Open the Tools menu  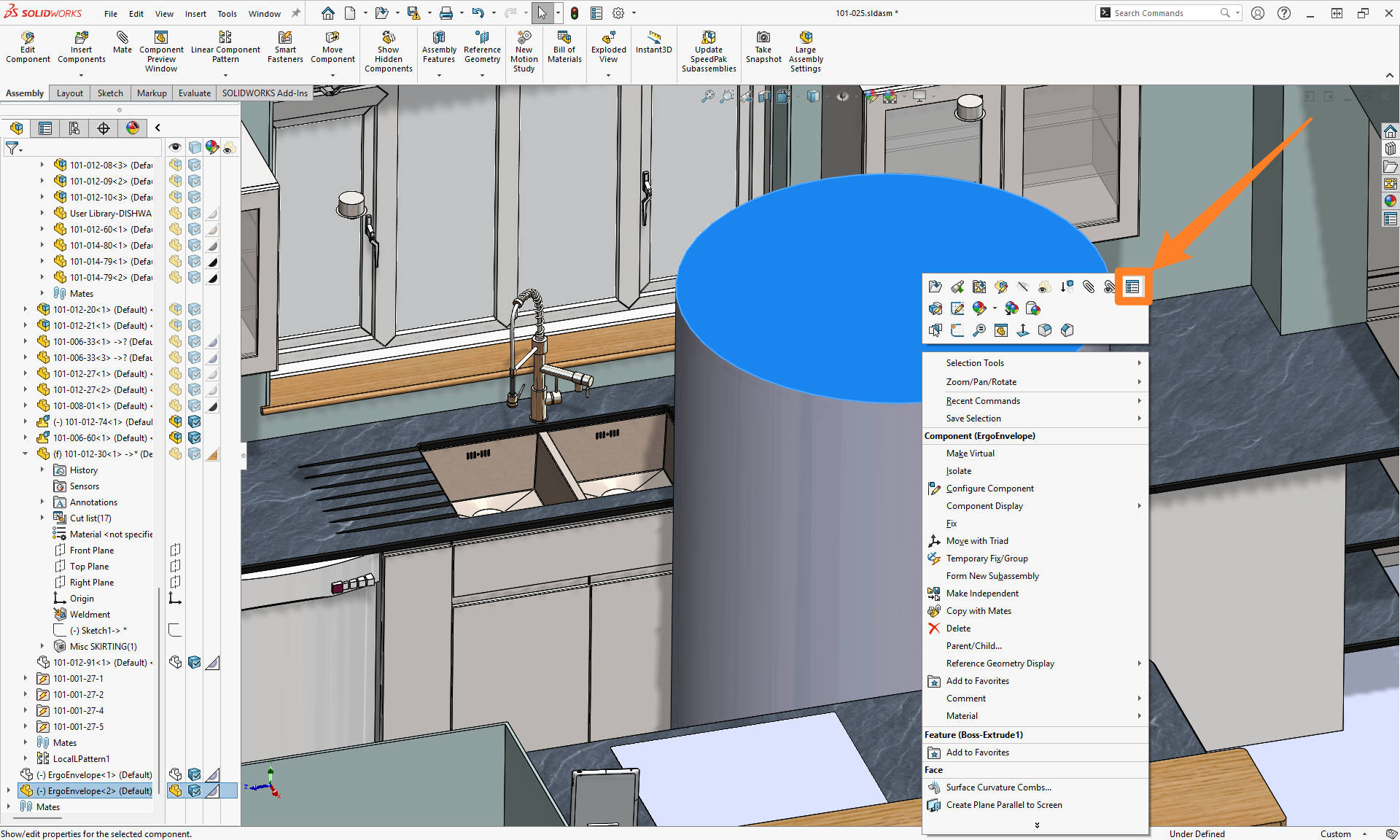[227, 13]
